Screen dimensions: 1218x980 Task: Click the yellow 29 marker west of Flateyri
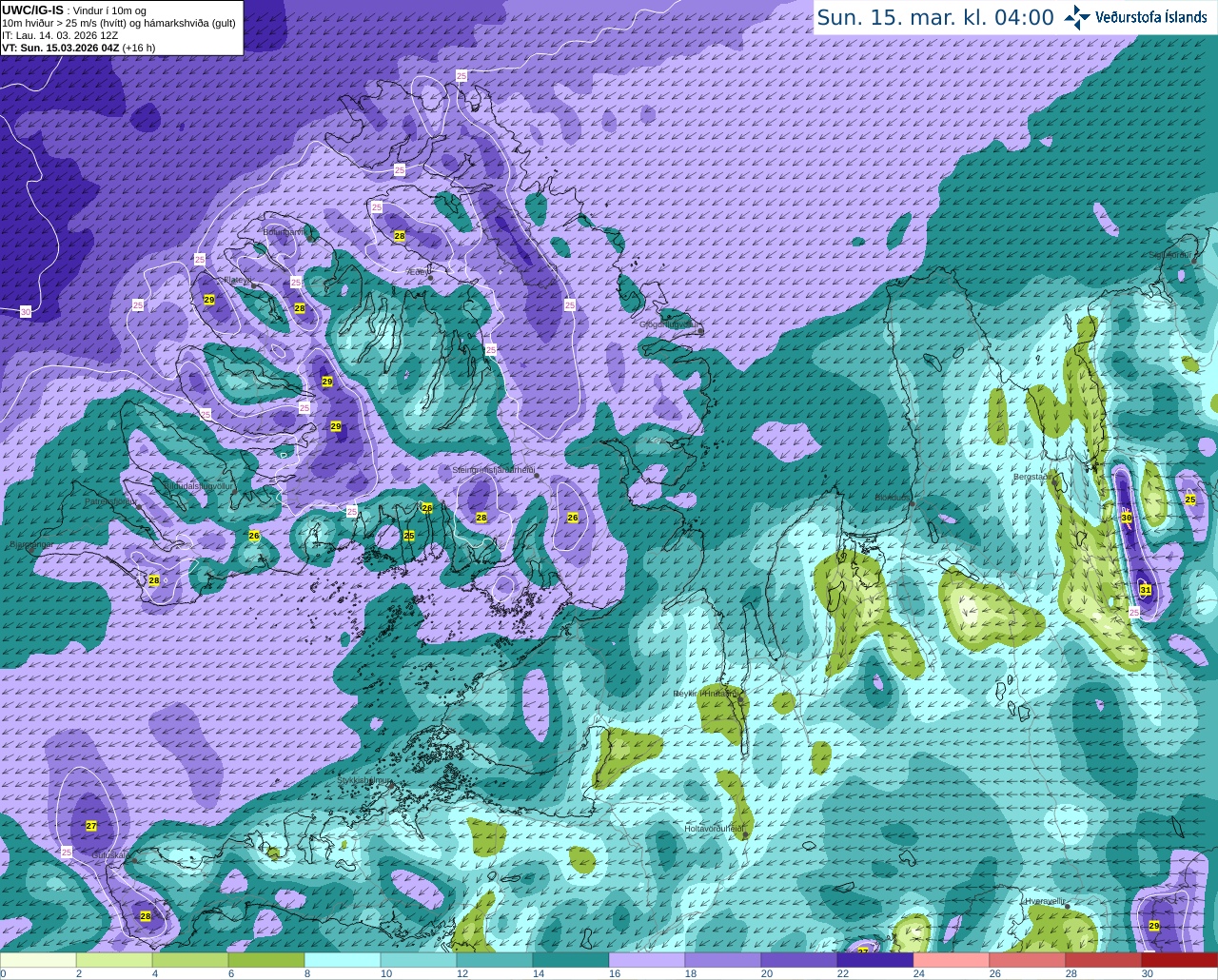(x=209, y=300)
